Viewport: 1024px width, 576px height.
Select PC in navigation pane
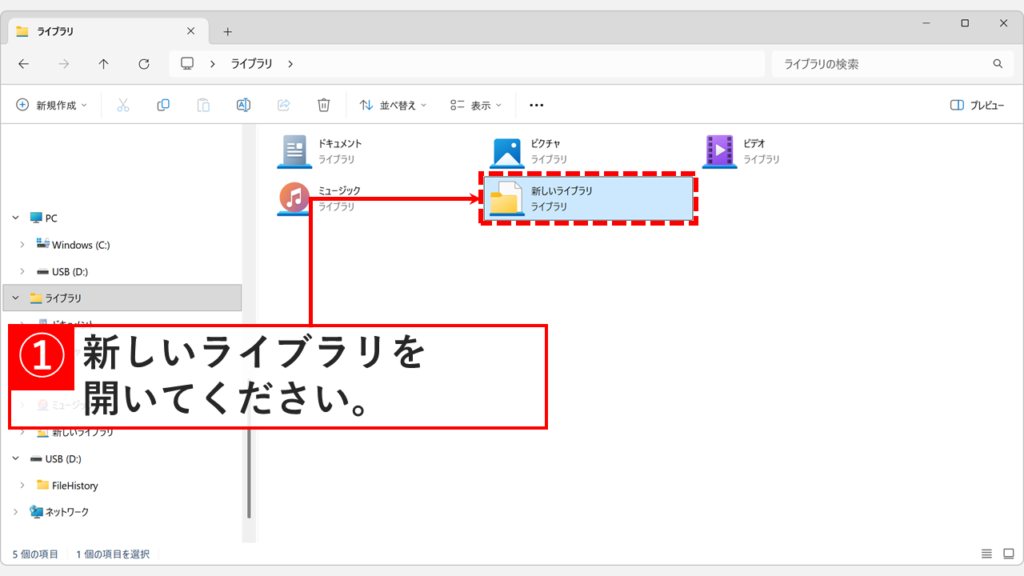click(x=44, y=218)
